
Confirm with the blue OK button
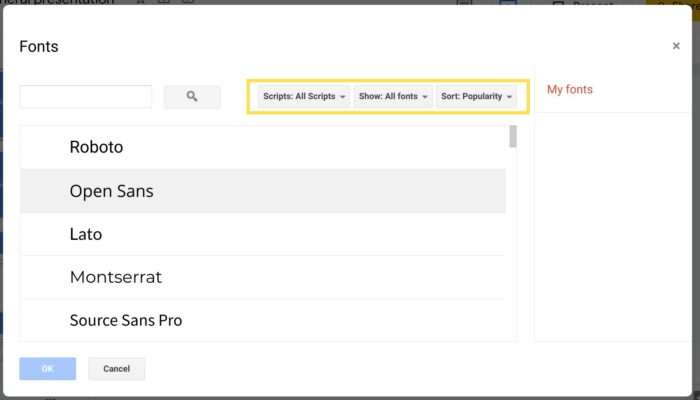[47, 369]
